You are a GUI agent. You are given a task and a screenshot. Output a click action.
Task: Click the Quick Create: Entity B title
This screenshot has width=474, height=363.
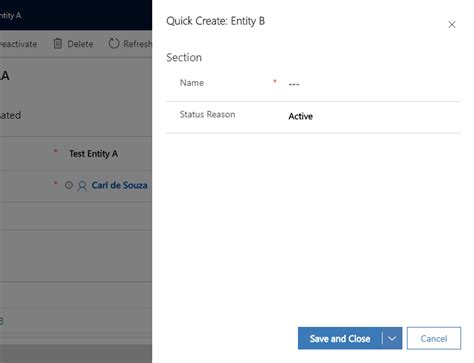pyautogui.click(x=215, y=21)
